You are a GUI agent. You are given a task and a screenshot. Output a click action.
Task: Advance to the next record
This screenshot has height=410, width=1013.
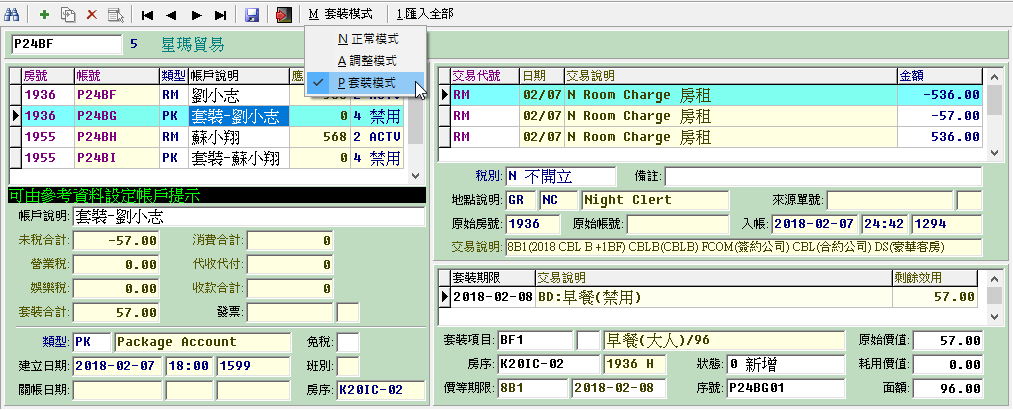pos(196,15)
